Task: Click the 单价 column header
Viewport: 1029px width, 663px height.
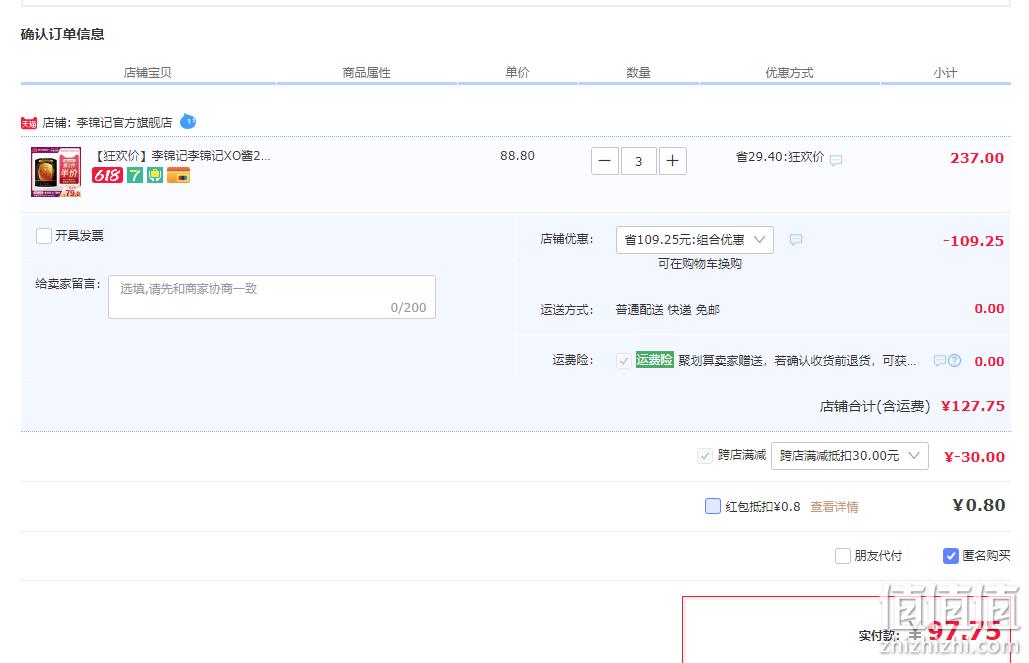Action: point(517,73)
